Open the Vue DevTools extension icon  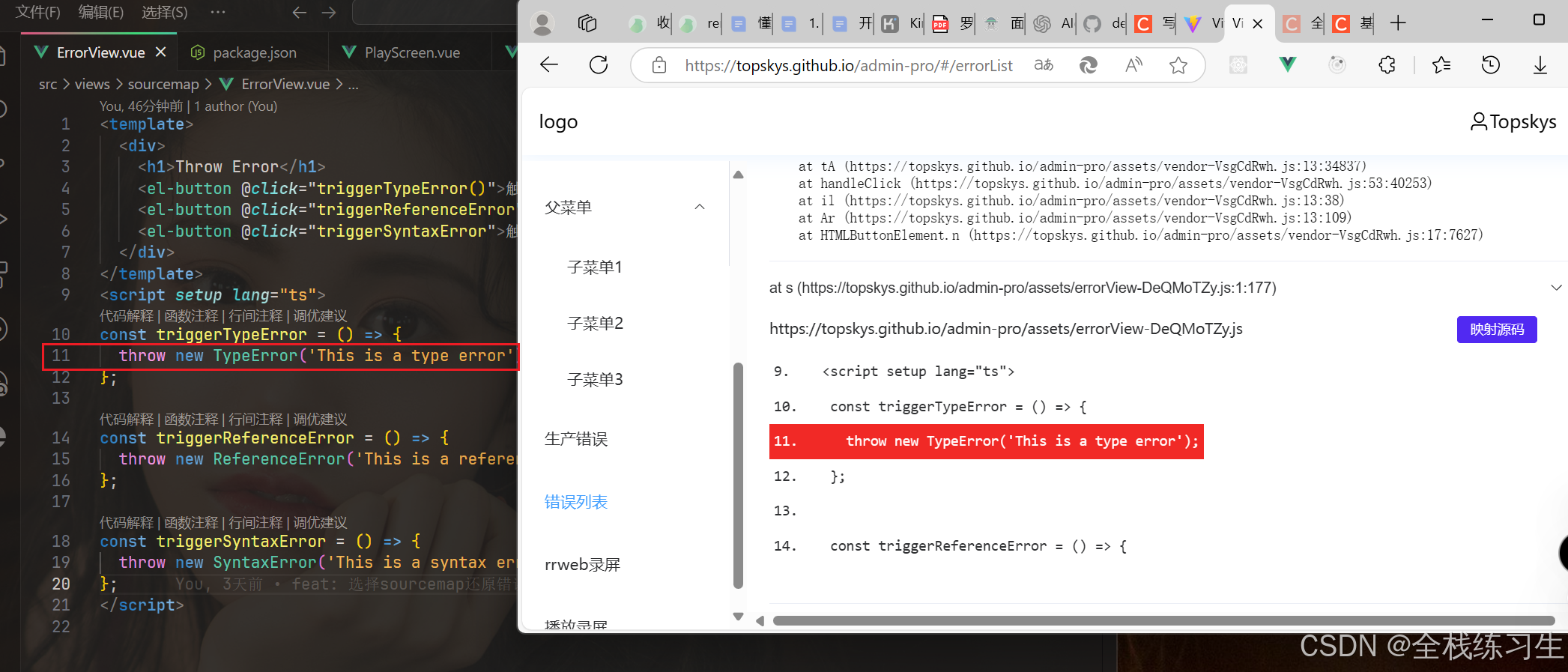[x=1288, y=65]
